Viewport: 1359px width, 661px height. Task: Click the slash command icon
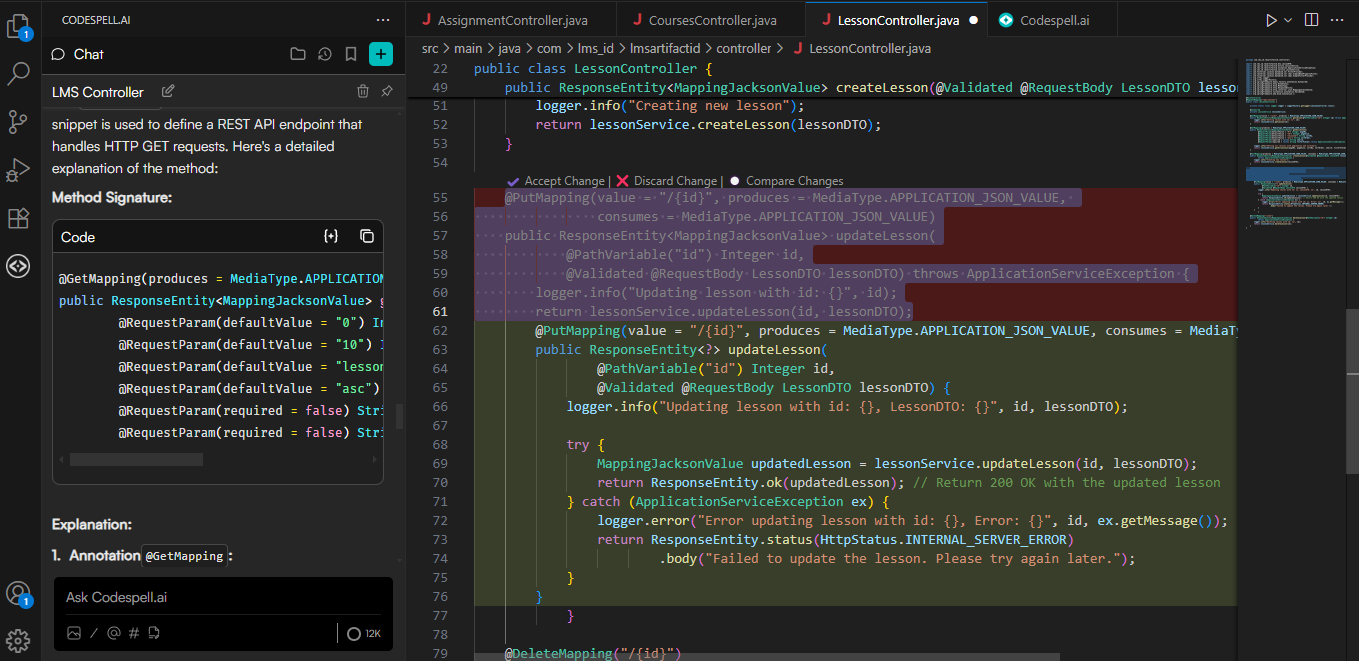click(94, 633)
